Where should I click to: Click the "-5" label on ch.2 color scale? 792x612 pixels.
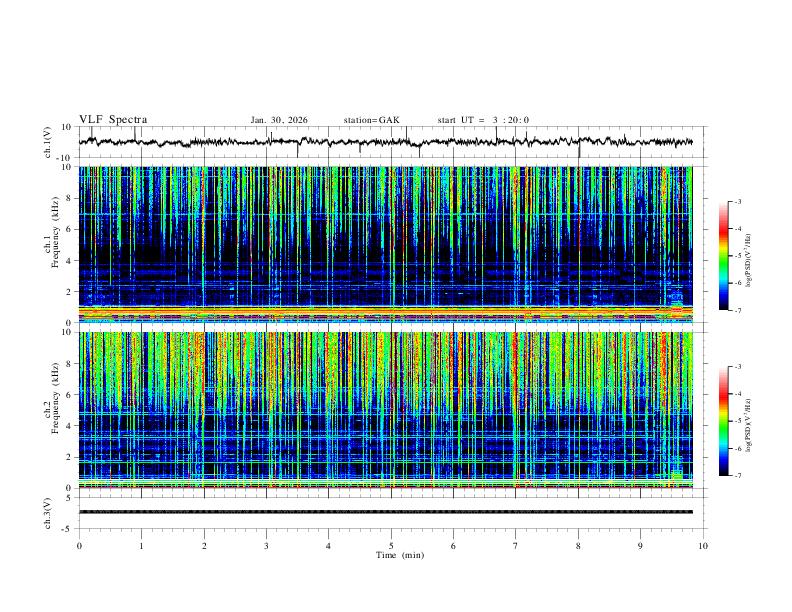[737, 421]
